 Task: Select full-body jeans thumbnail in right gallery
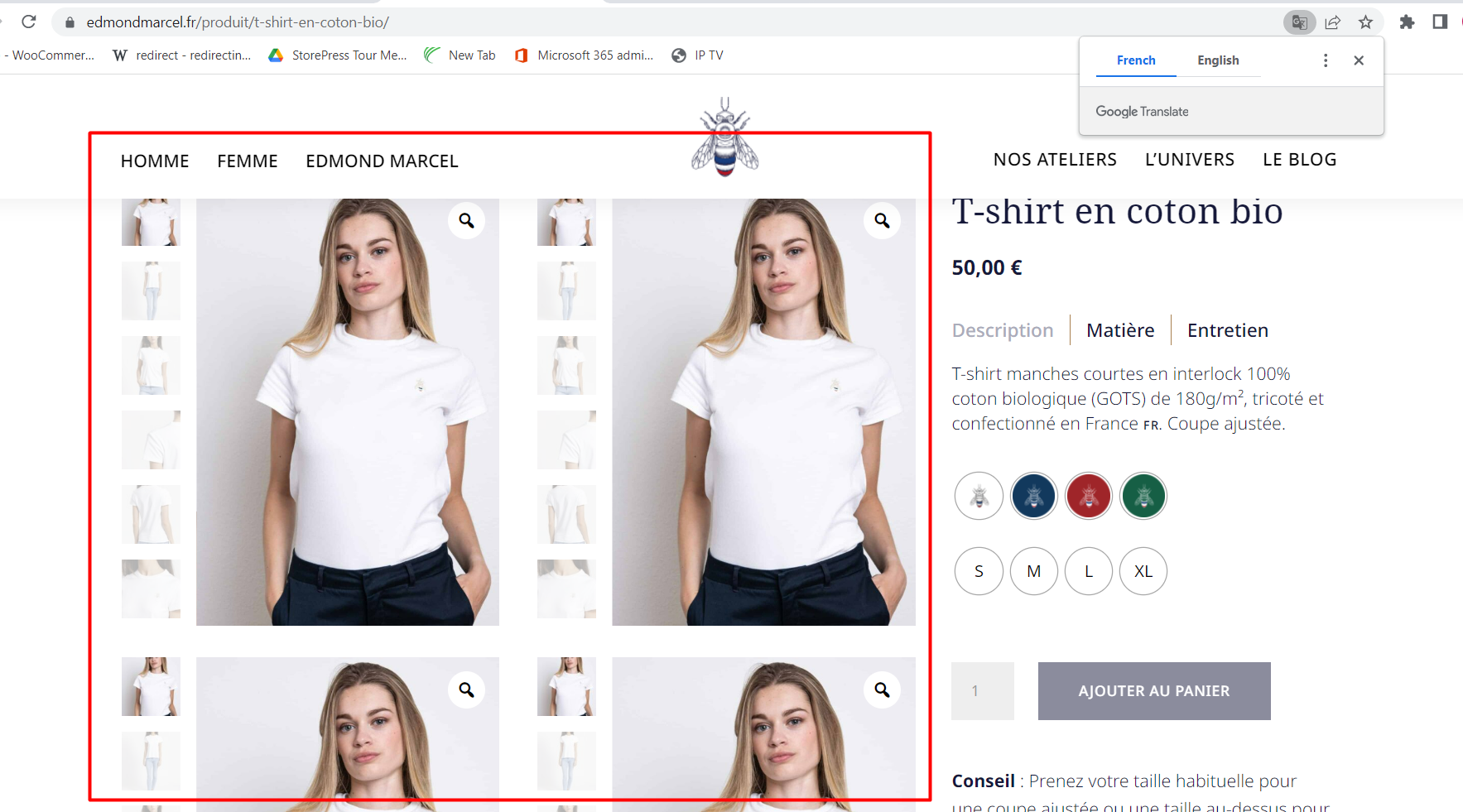coord(566,291)
